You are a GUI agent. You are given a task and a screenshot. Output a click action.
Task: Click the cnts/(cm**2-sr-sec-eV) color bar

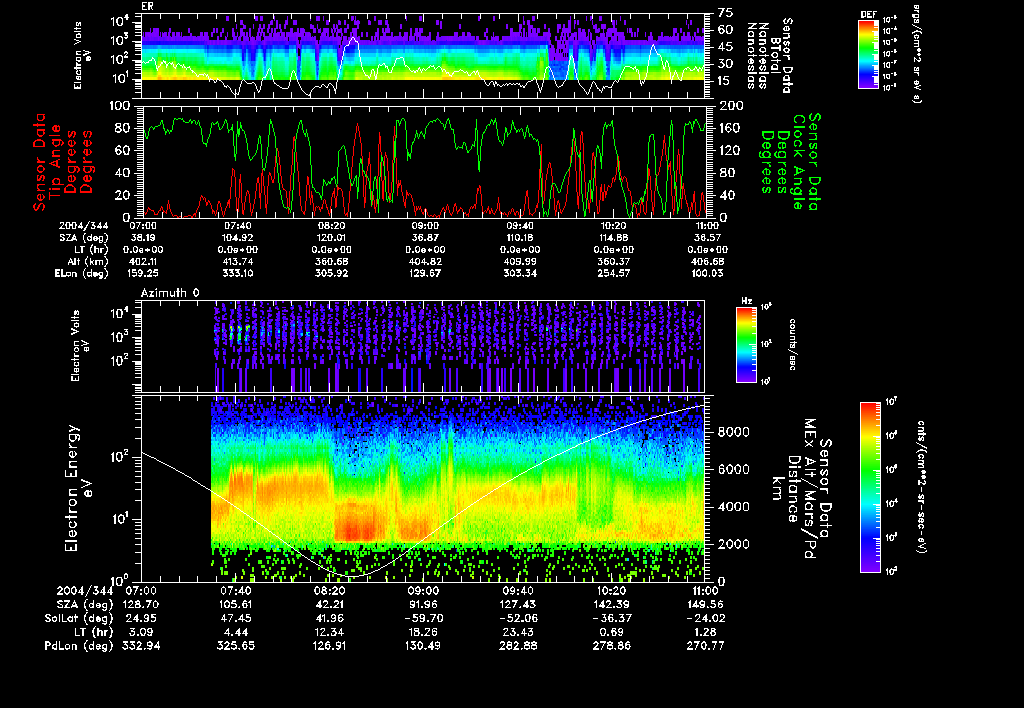click(870, 487)
